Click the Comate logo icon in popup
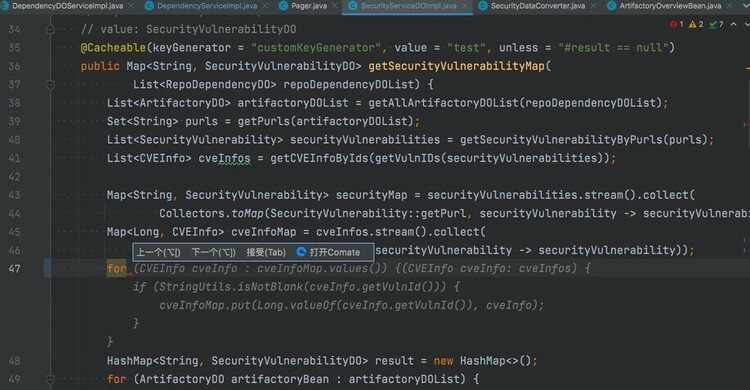The height and width of the screenshot is (390, 750). pos(301,252)
